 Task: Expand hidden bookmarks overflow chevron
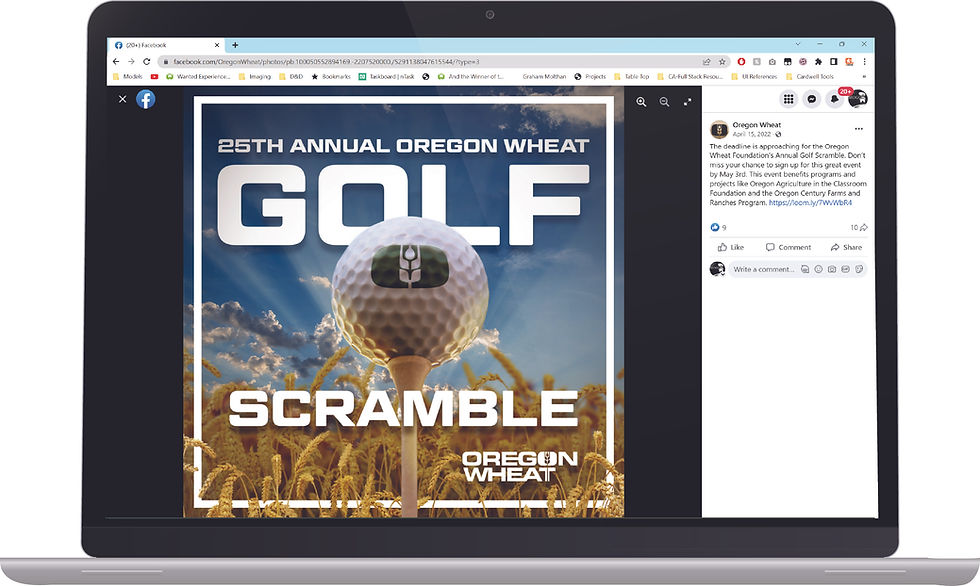(x=864, y=77)
